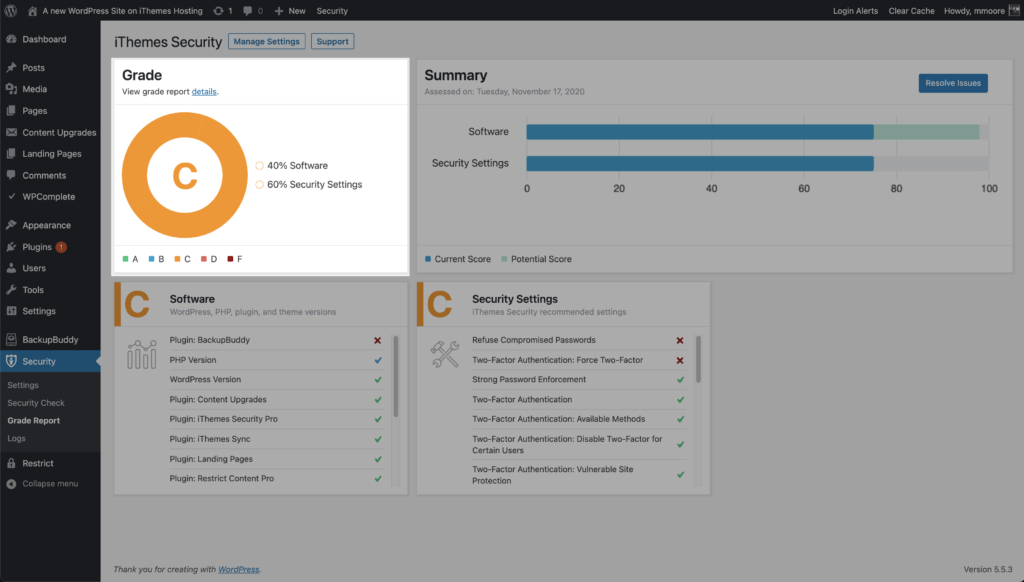The width and height of the screenshot is (1024, 582).
Task: Open the comments bubble in admin bar
Action: (x=248, y=10)
